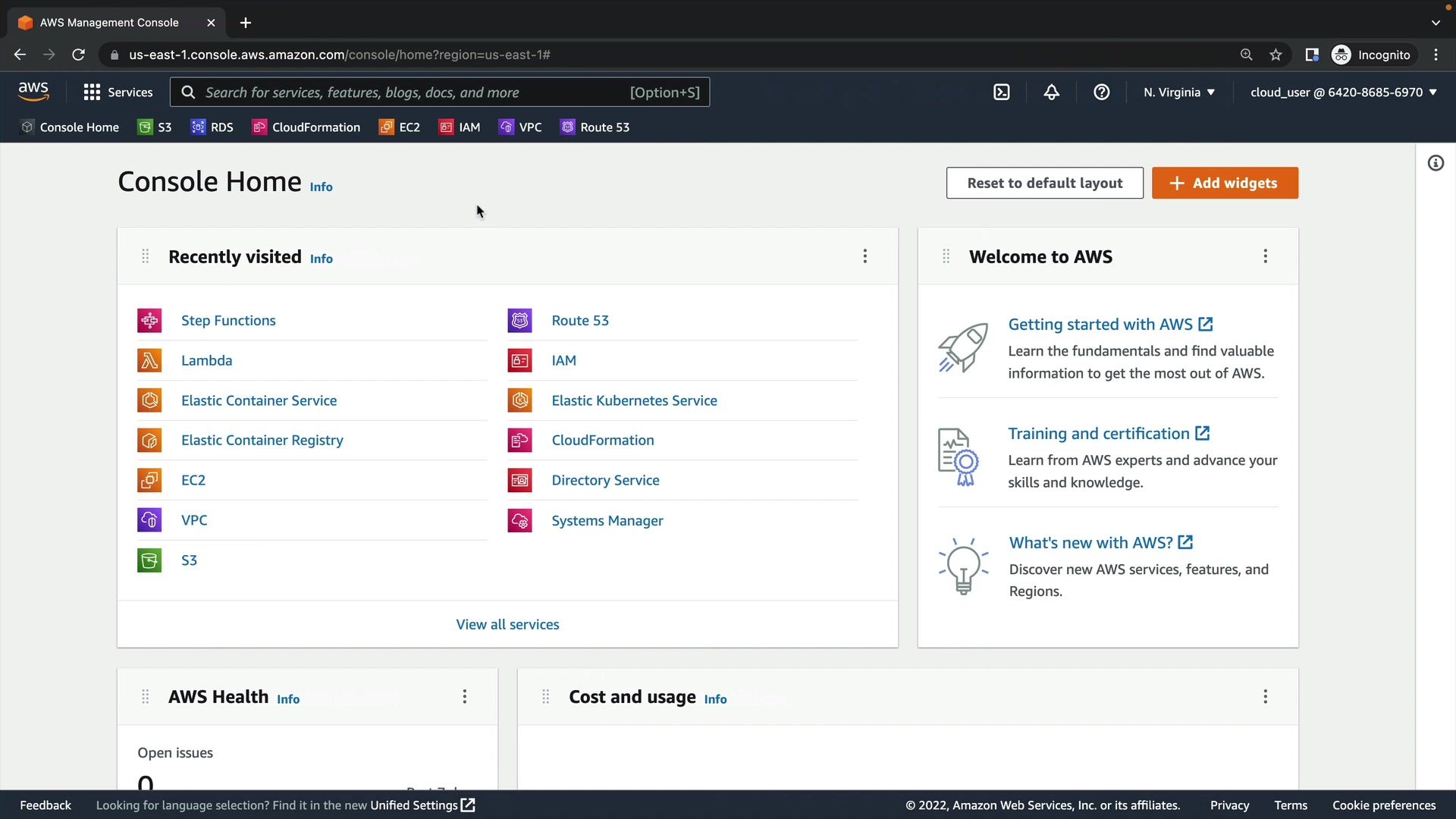Click the Add widgets button
Image resolution: width=1456 pixels, height=819 pixels.
click(1224, 183)
